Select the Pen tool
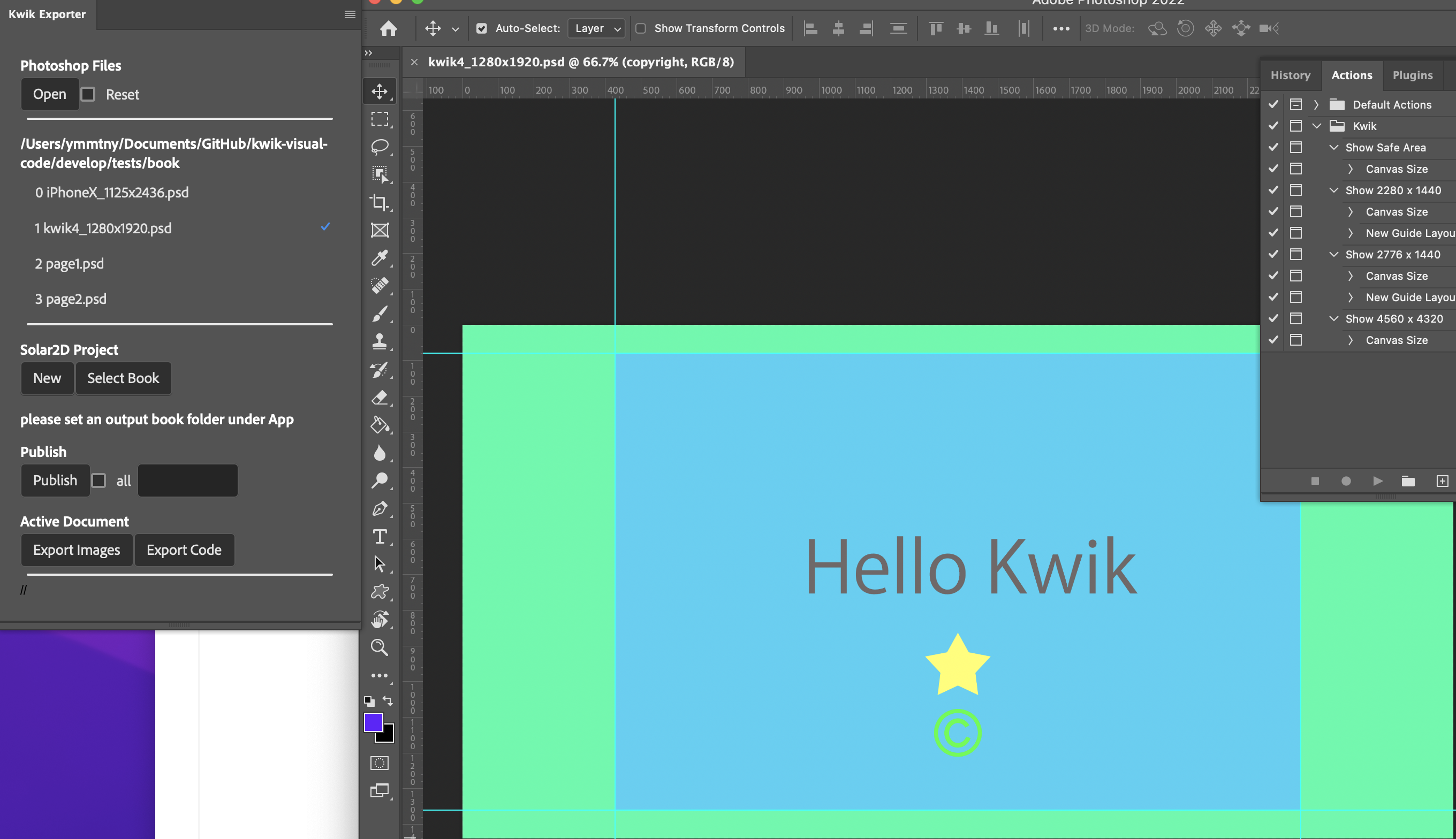This screenshot has width=1456, height=839. pyautogui.click(x=380, y=508)
